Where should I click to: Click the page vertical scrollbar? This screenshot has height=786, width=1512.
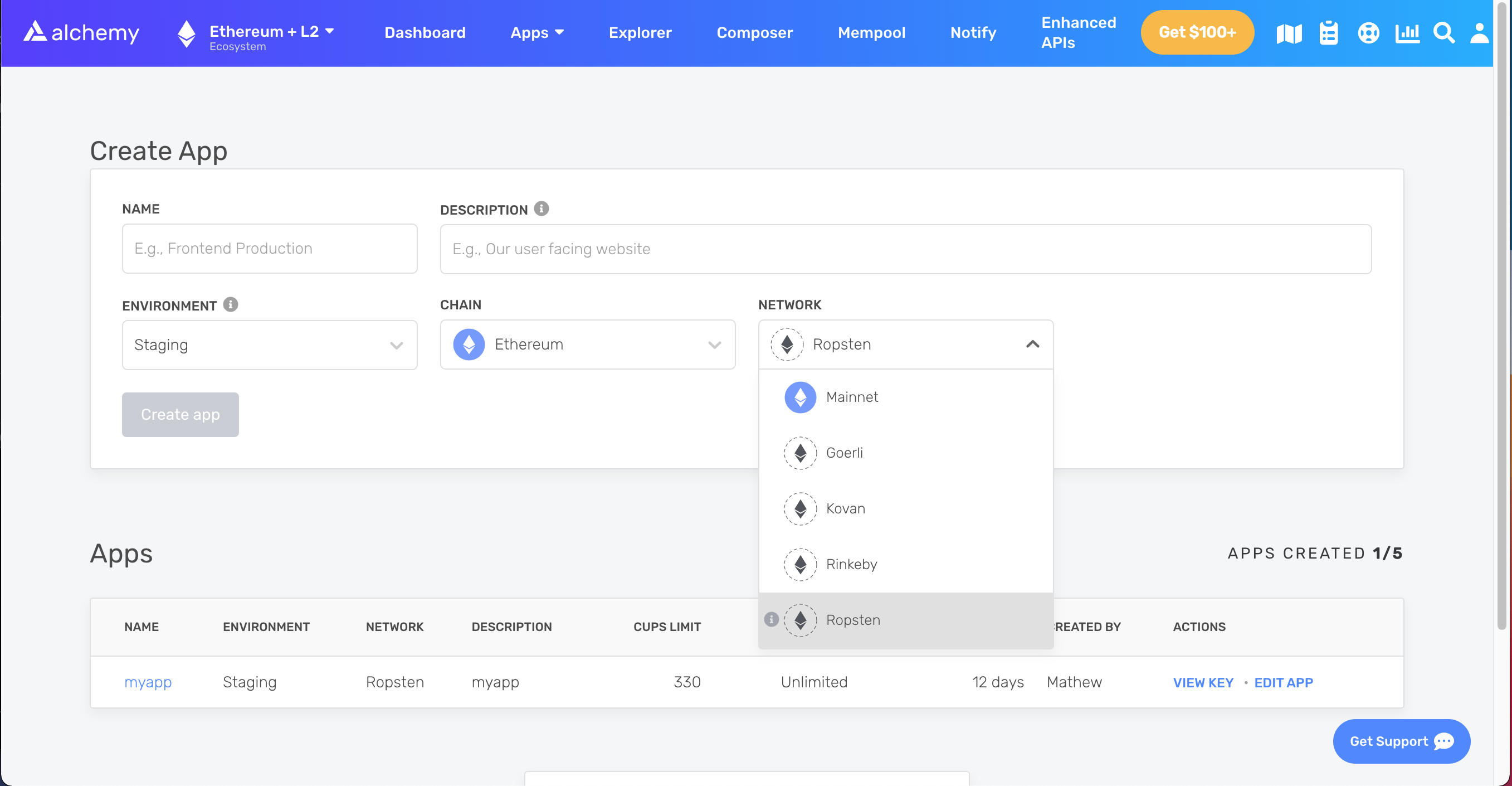tap(1502, 317)
